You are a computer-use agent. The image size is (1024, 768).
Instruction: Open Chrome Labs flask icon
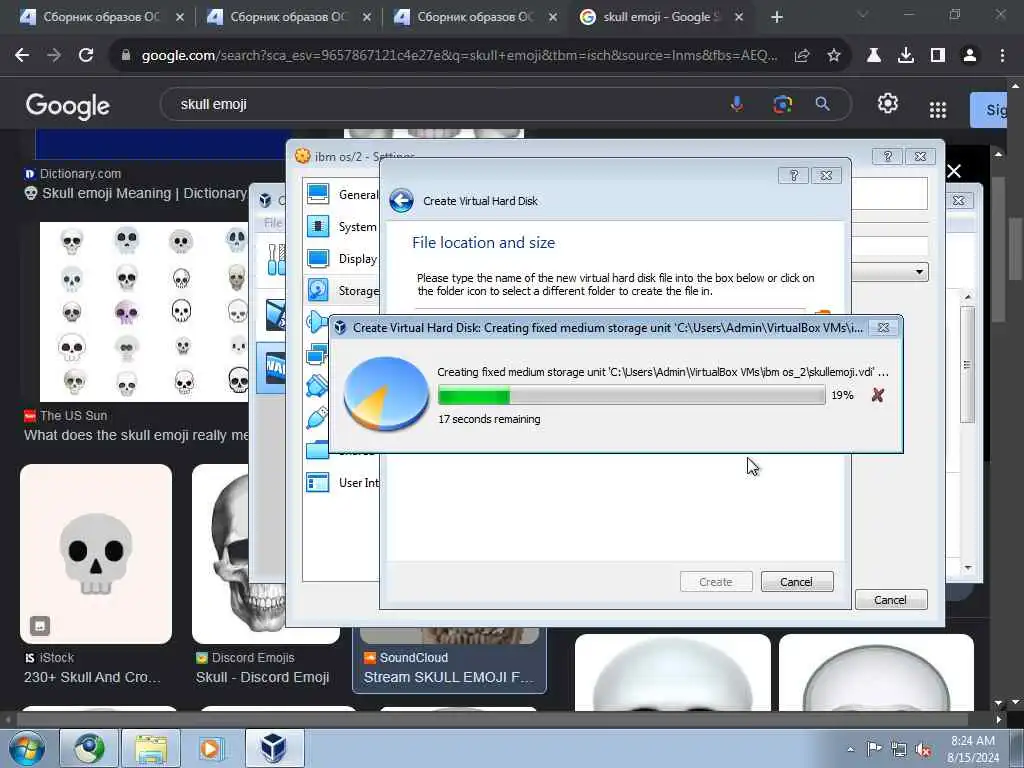(x=874, y=56)
